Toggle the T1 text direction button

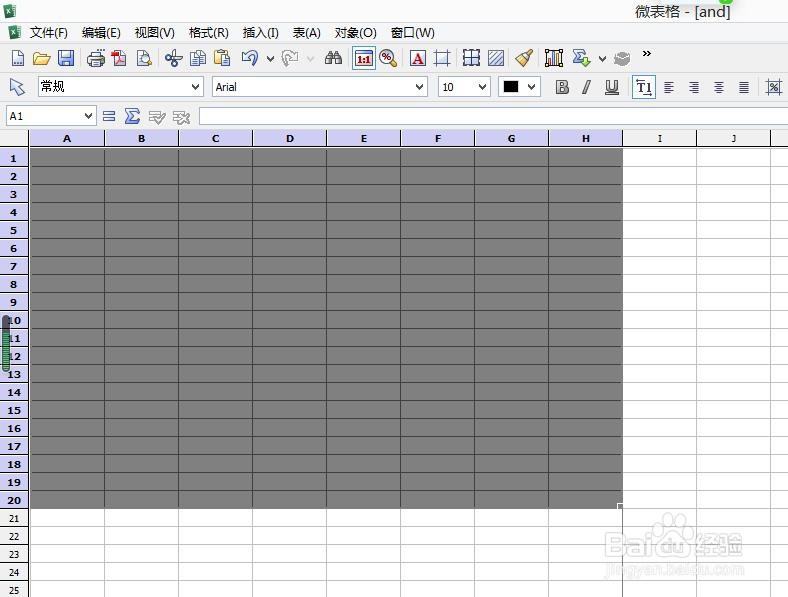tap(644, 87)
